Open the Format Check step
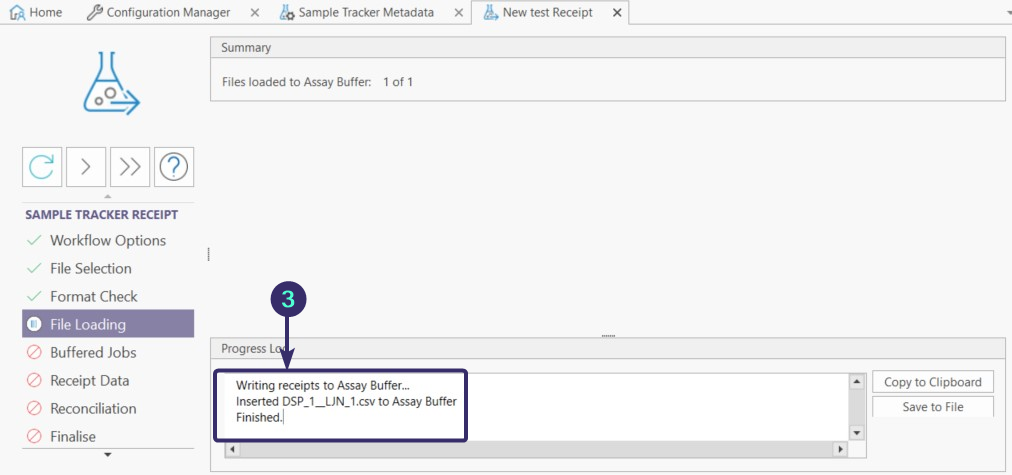 94,296
